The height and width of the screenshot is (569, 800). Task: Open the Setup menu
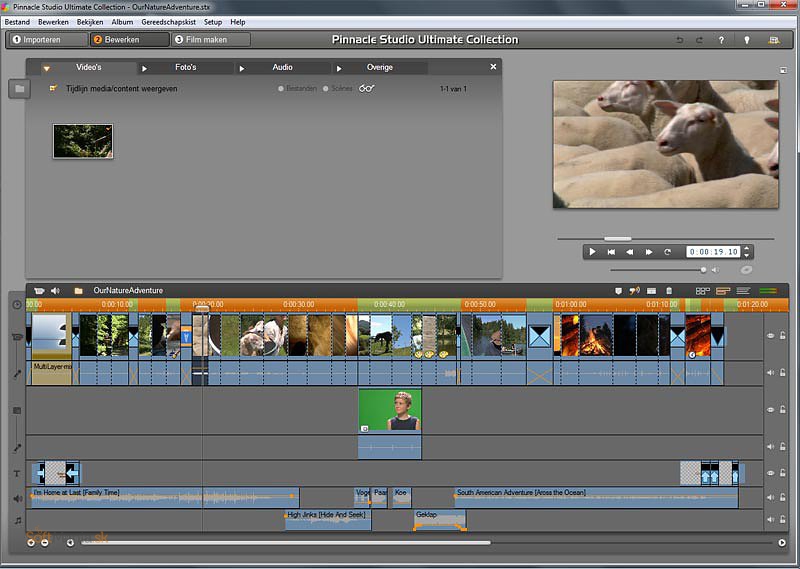(213, 22)
